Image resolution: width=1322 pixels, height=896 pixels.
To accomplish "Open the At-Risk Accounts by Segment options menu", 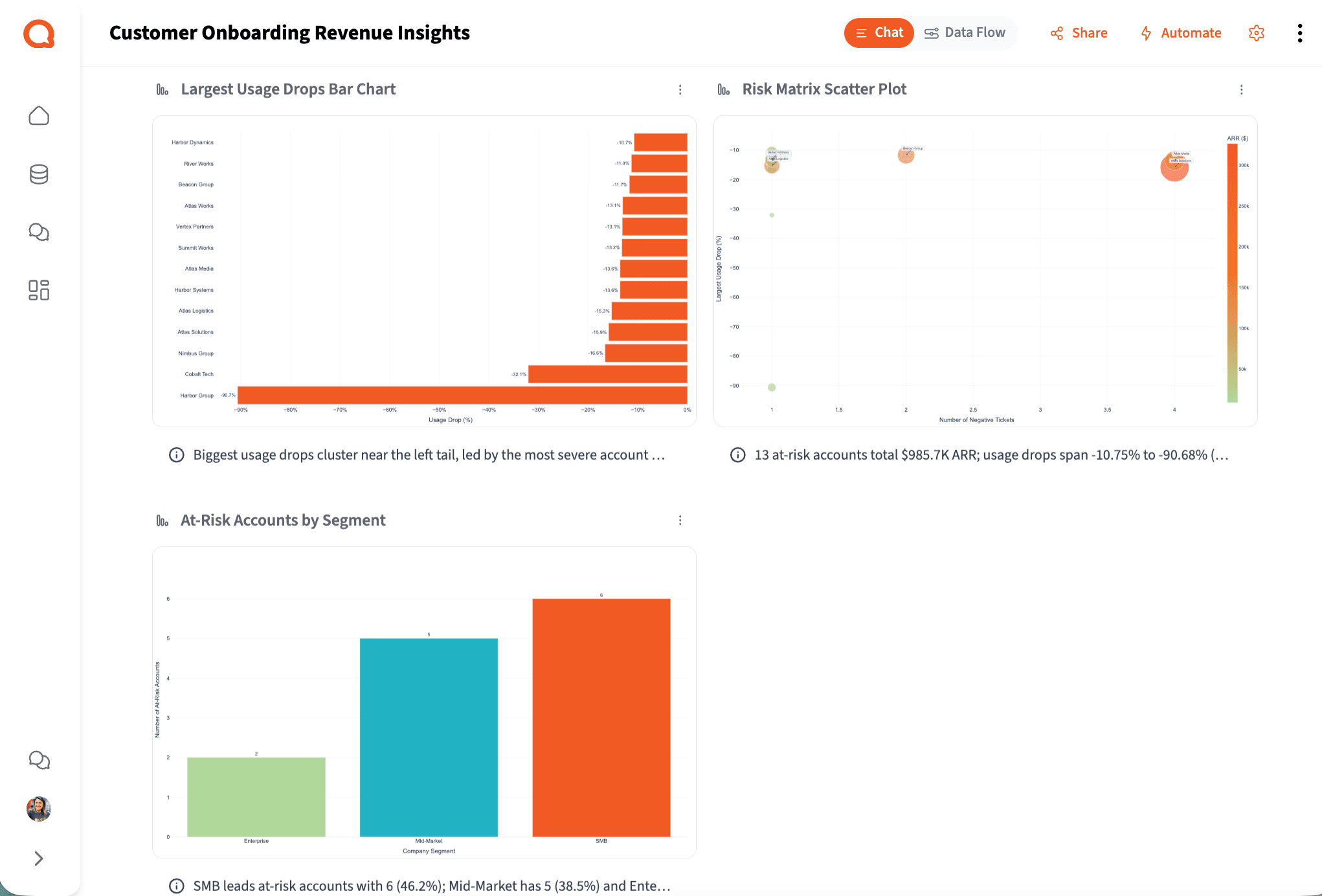I will pos(680,520).
